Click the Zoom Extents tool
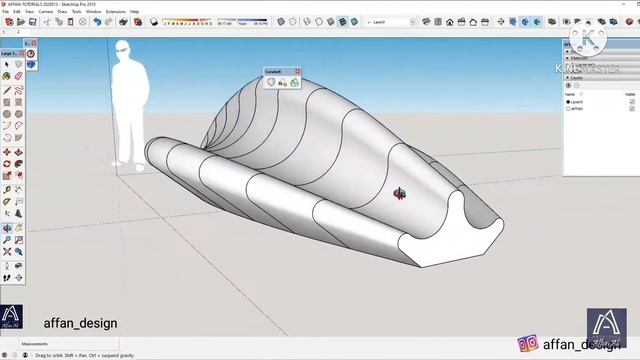The width and height of the screenshot is (640, 360). (x=7, y=252)
